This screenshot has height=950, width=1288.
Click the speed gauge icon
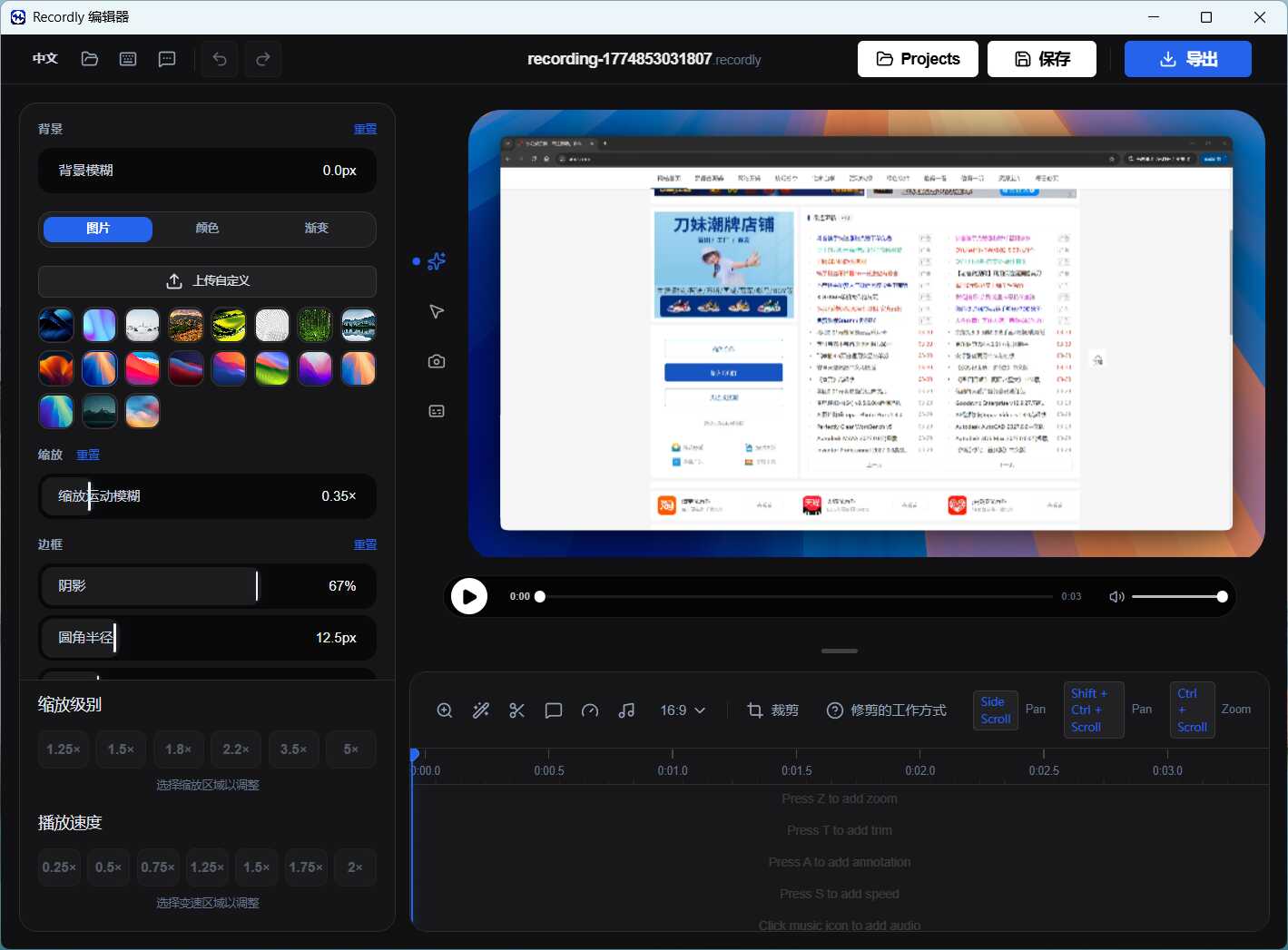(x=590, y=710)
